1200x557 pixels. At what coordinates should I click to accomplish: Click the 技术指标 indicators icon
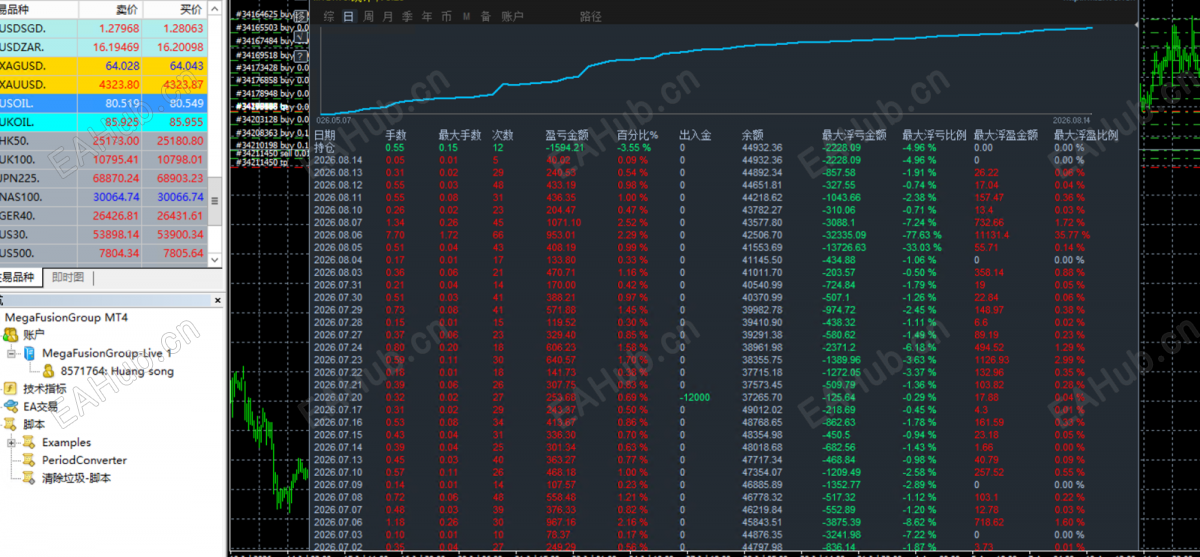point(11,388)
